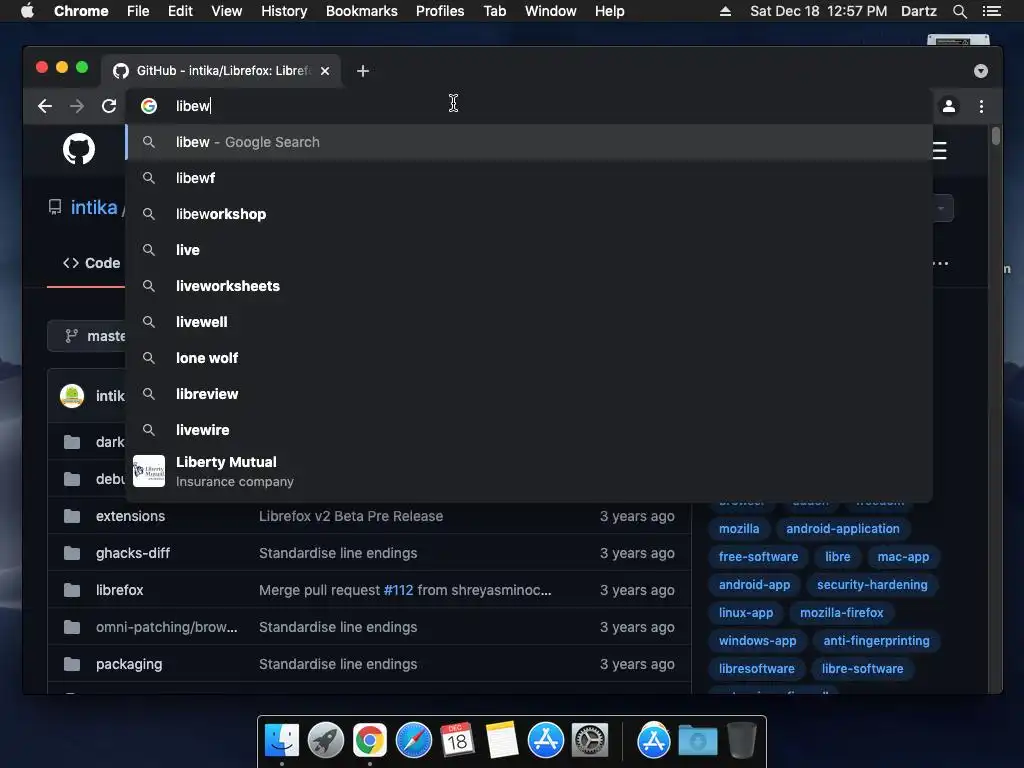Open the Liberty Mutual suggestion
This screenshot has height=768, width=1024.
pyautogui.click(x=529, y=471)
